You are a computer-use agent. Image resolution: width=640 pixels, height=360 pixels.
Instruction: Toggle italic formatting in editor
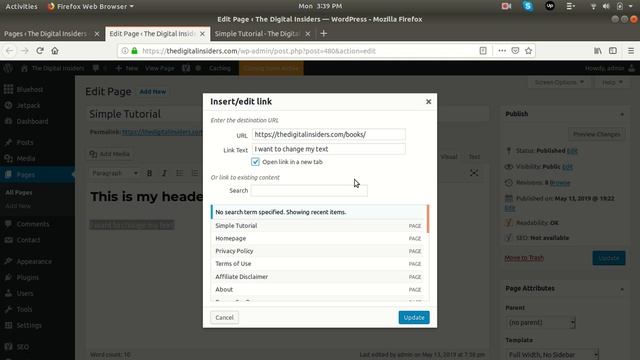[x=164, y=173]
